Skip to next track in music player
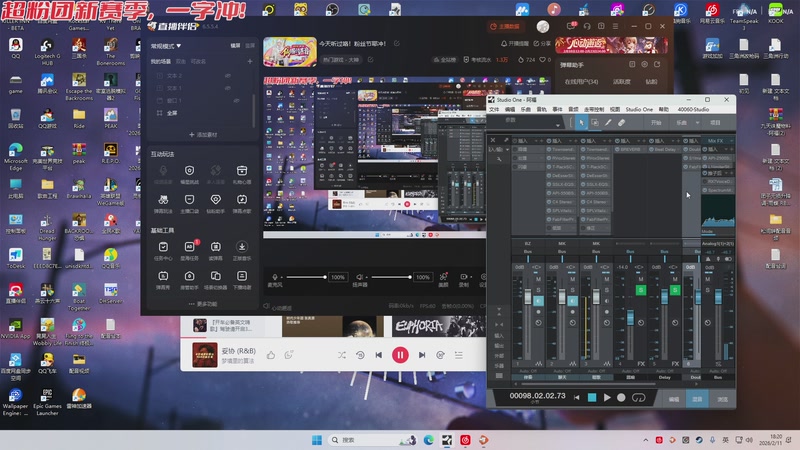The width and height of the screenshot is (800, 450). pos(422,355)
